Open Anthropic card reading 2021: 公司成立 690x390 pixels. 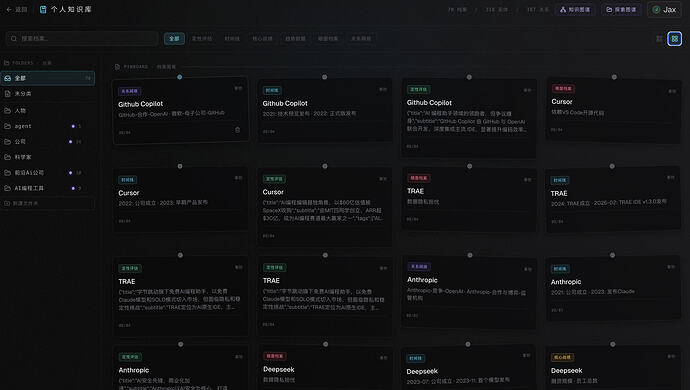pos(613,288)
